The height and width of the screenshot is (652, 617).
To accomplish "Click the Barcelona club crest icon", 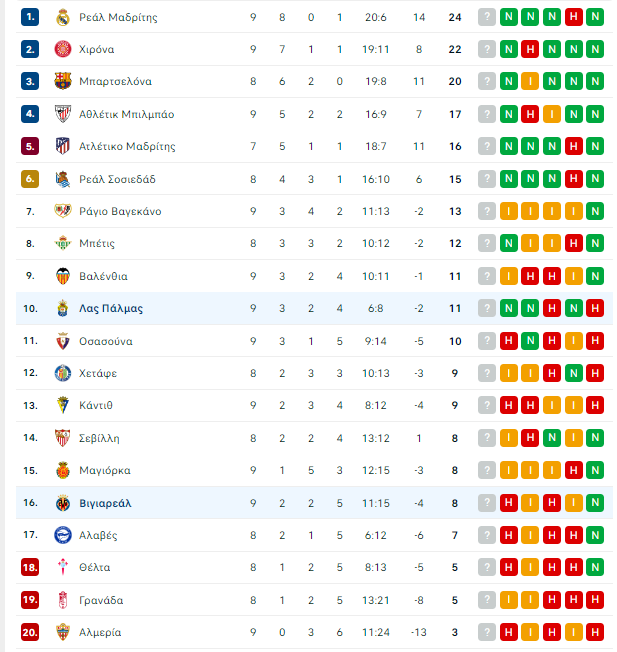I will coord(63,81).
